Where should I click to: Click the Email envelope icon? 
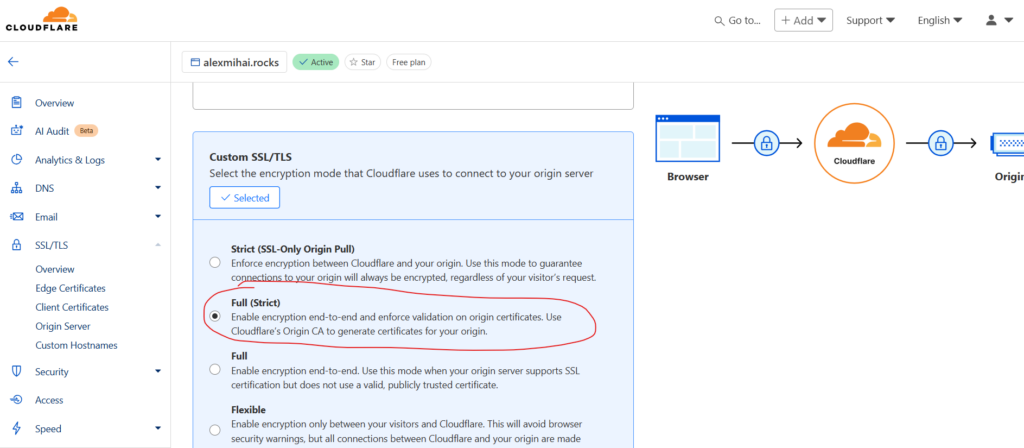tap(17, 217)
